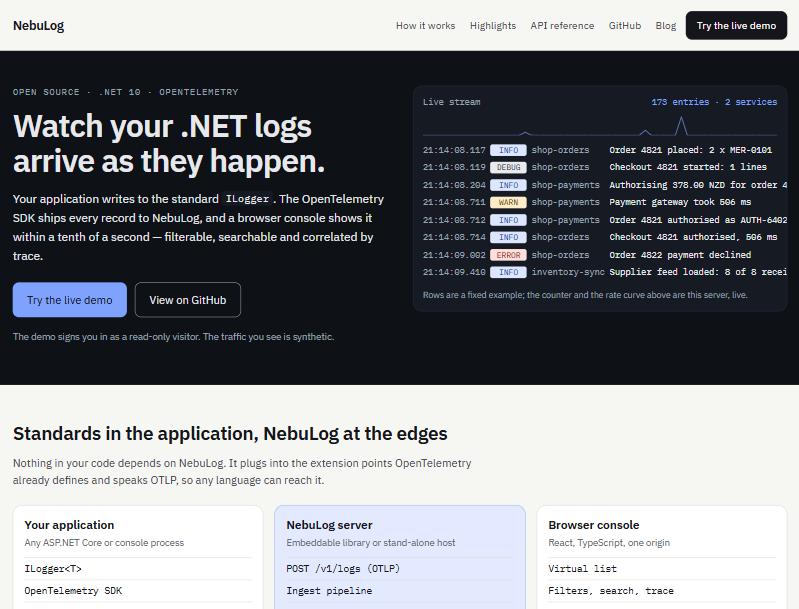Click the 'POST /v1/logs (OTLP)' row
The width and height of the screenshot is (799, 609).
(x=400, y=569)
